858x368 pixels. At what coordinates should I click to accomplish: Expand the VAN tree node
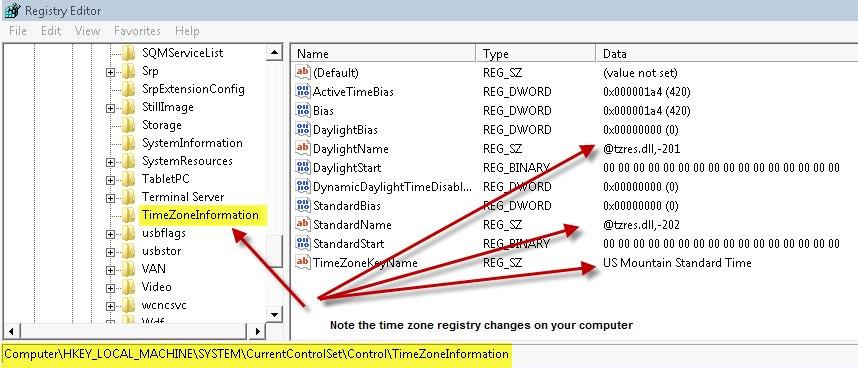point(111,270)
